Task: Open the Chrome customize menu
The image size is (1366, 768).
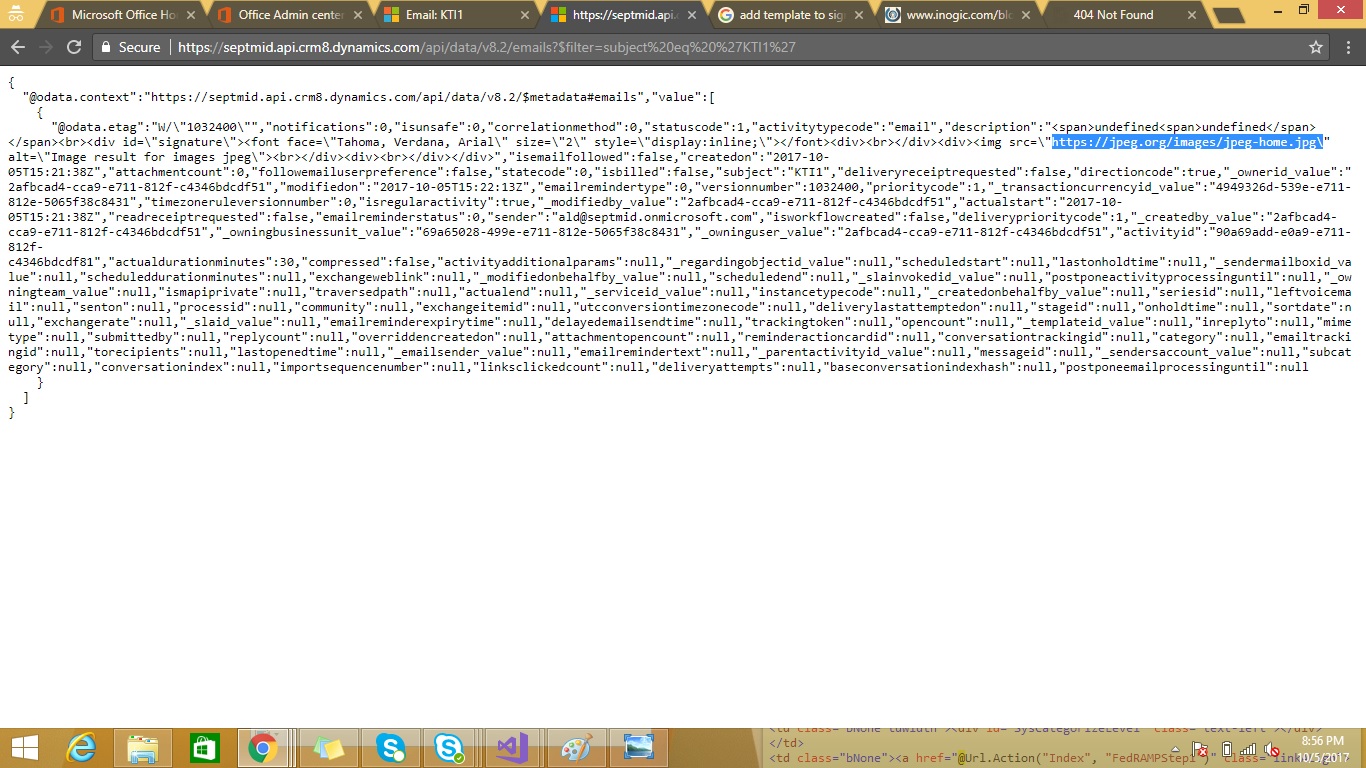Action: [1349, 47]
